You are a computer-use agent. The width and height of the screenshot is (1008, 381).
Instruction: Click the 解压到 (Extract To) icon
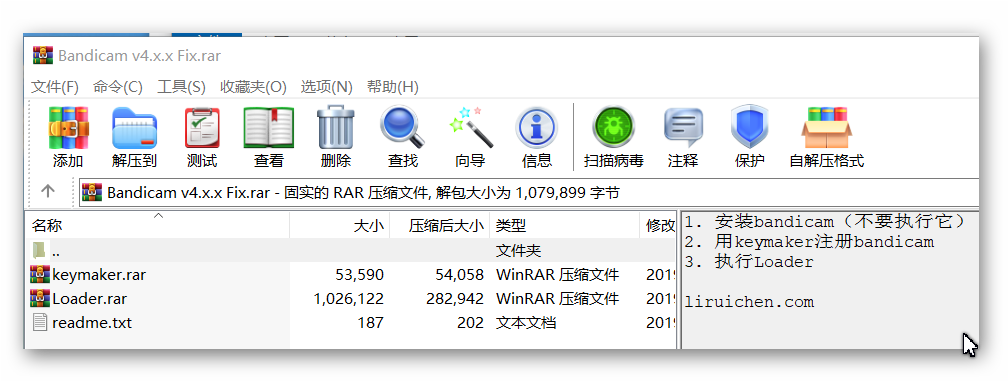click(x=134, y=128)
